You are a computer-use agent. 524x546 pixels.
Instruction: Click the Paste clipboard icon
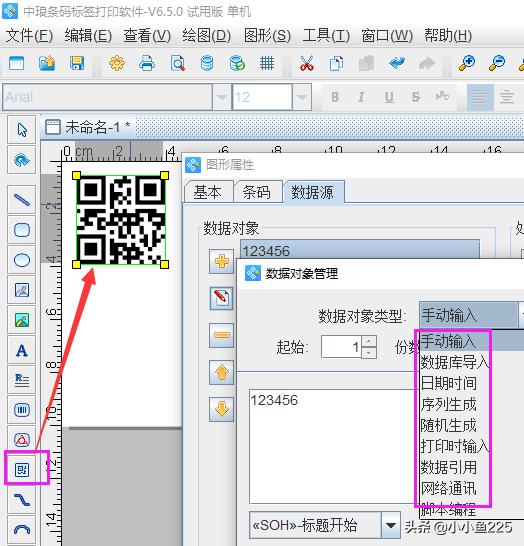click(x=366, y=63)
